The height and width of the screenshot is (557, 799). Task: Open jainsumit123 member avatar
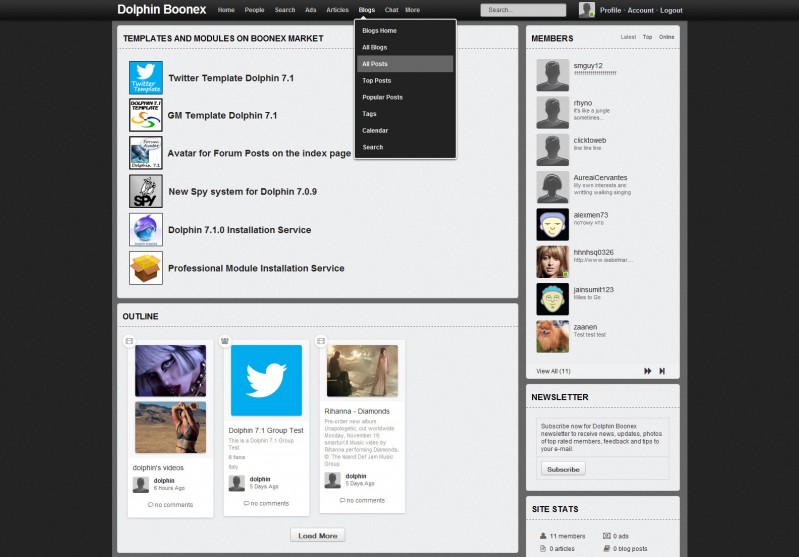pyautogui.click(x=552, y=299)
